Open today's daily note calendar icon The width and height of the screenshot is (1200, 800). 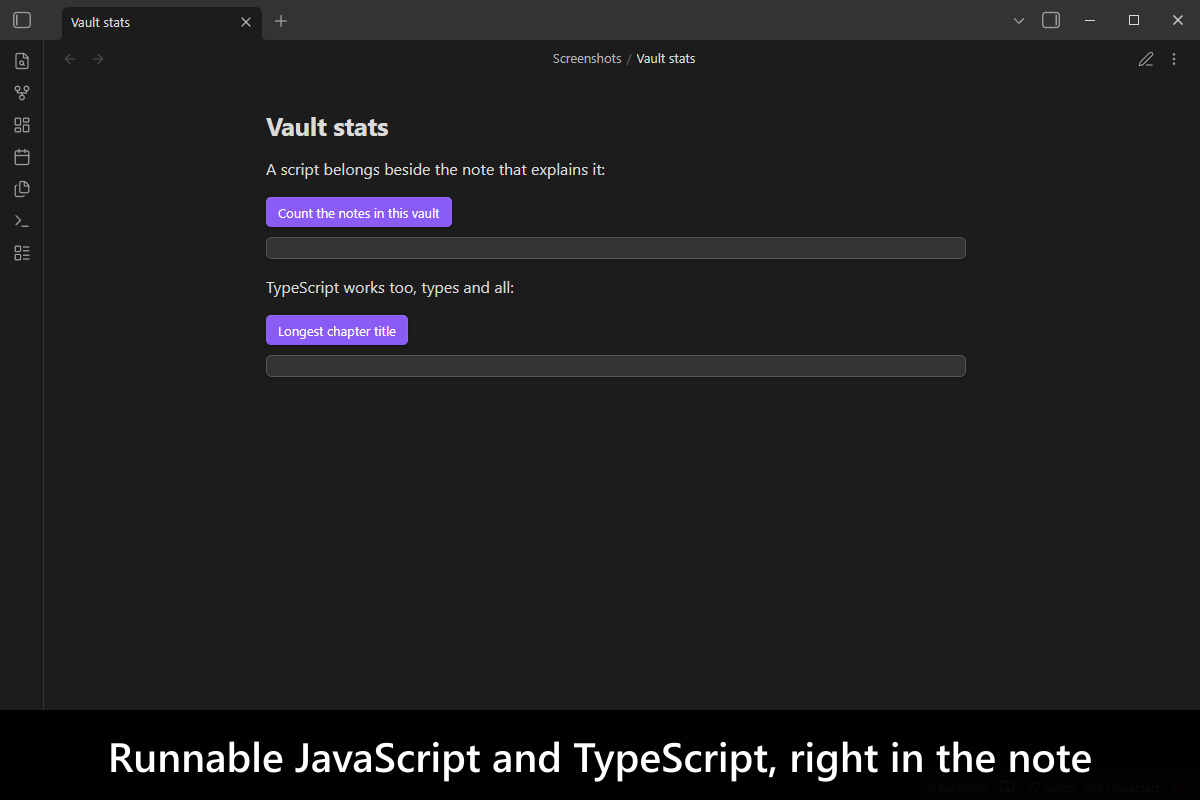click(x=22, y=157)
